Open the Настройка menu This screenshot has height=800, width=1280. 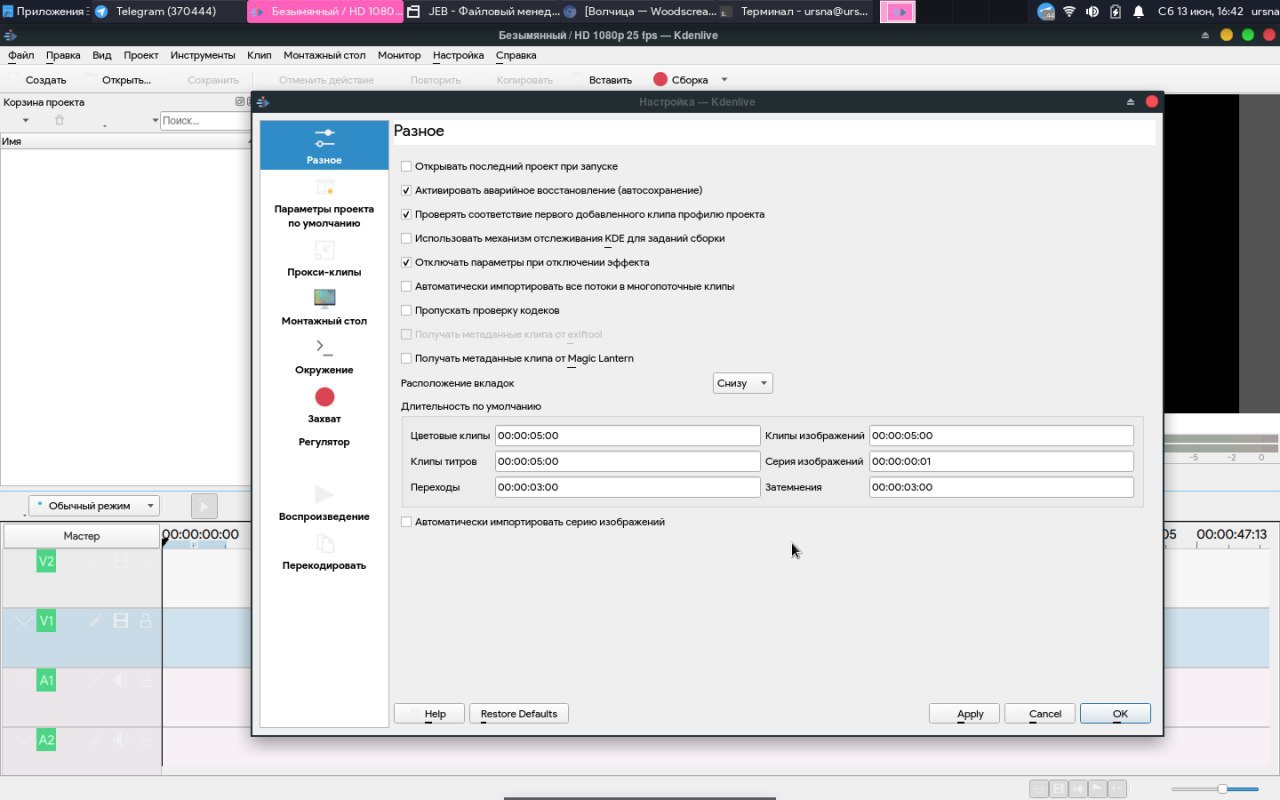[458, 55]
